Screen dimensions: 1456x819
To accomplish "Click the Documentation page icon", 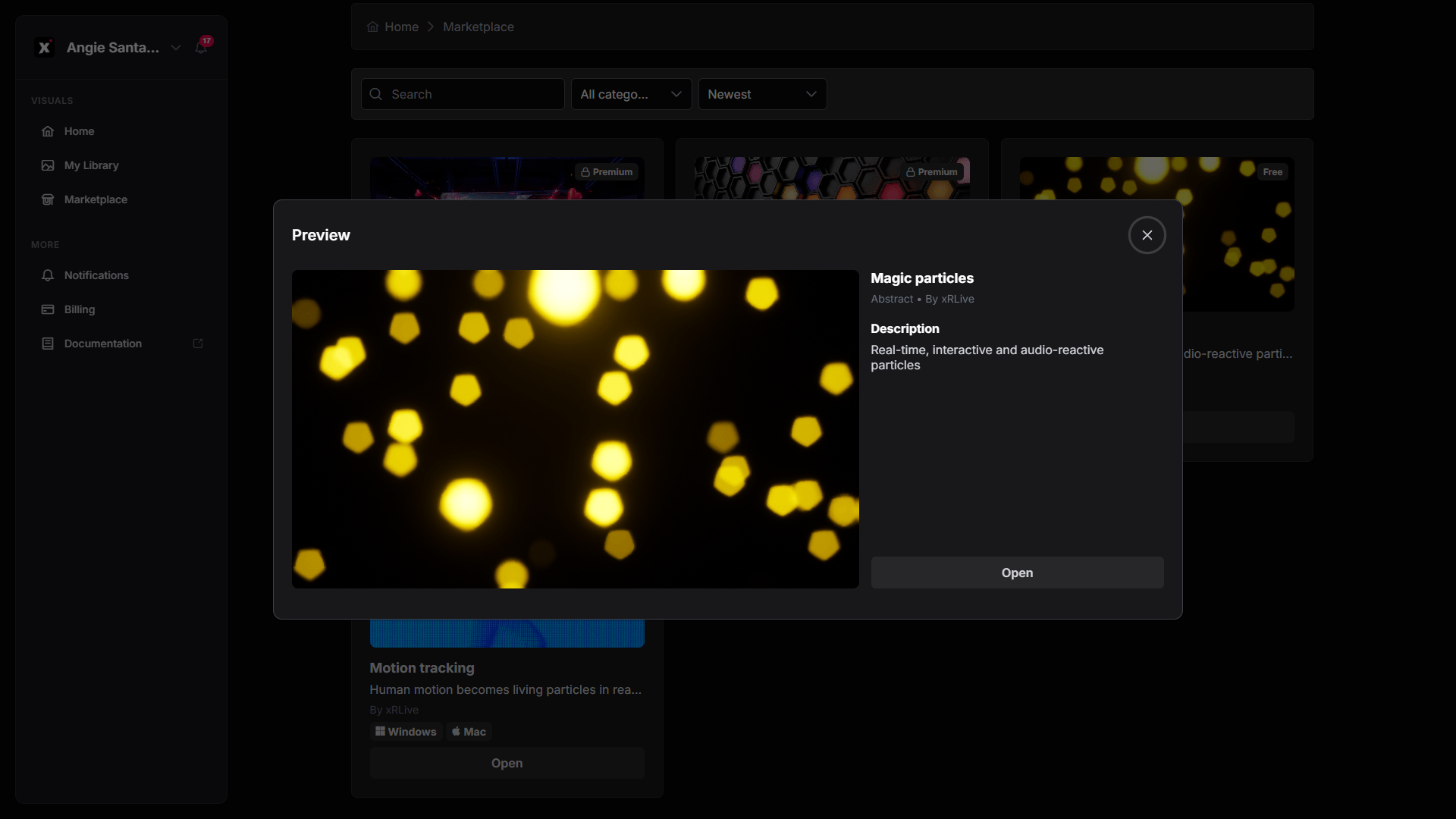I will coord(48,344).
